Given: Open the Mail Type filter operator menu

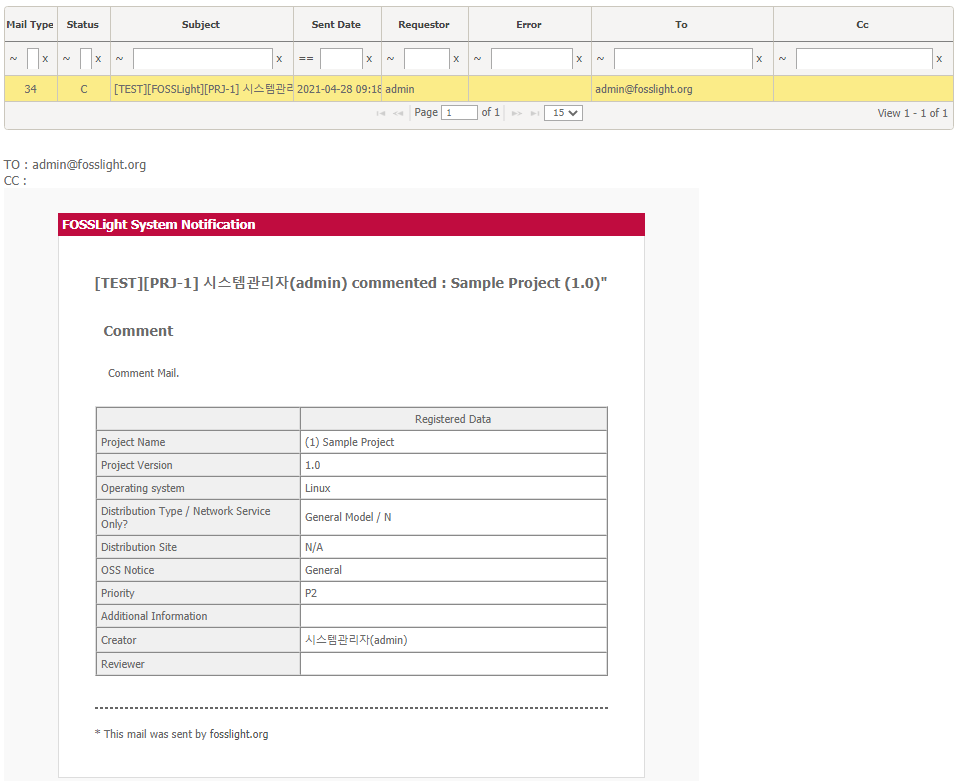Looking at the screenshot, I should [x=14, y=59].
